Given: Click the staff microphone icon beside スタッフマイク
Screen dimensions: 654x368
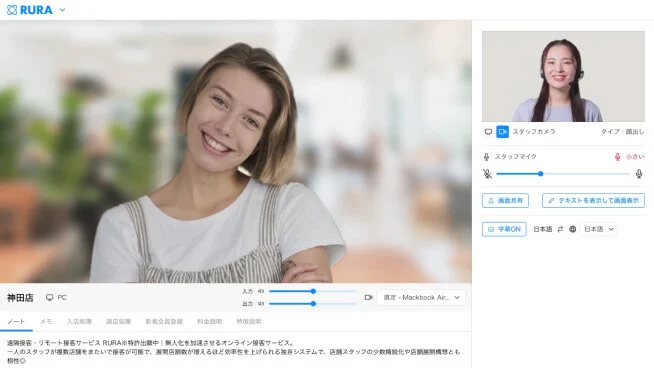Looking at the screenshot, I should tap(486, 157).
